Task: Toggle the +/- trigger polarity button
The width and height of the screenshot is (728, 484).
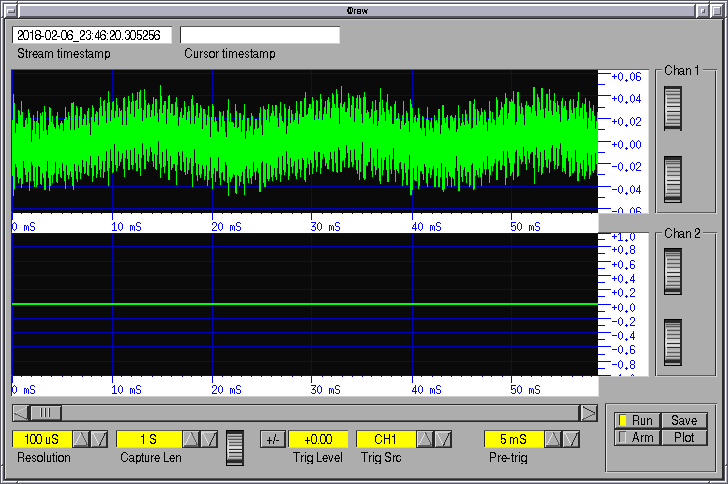Action: [x=272, y=439]
